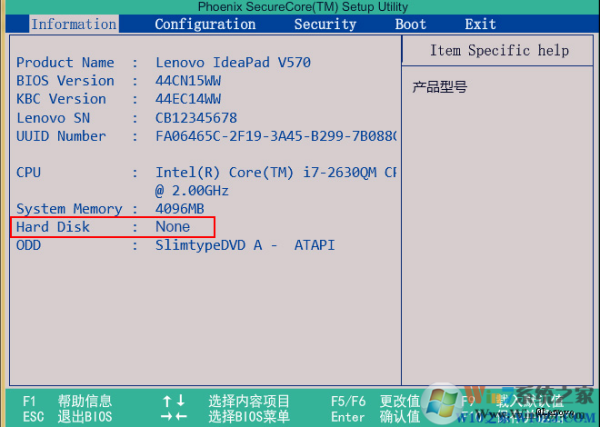Select the Lenovo IdeaPad V570 value

233,62
